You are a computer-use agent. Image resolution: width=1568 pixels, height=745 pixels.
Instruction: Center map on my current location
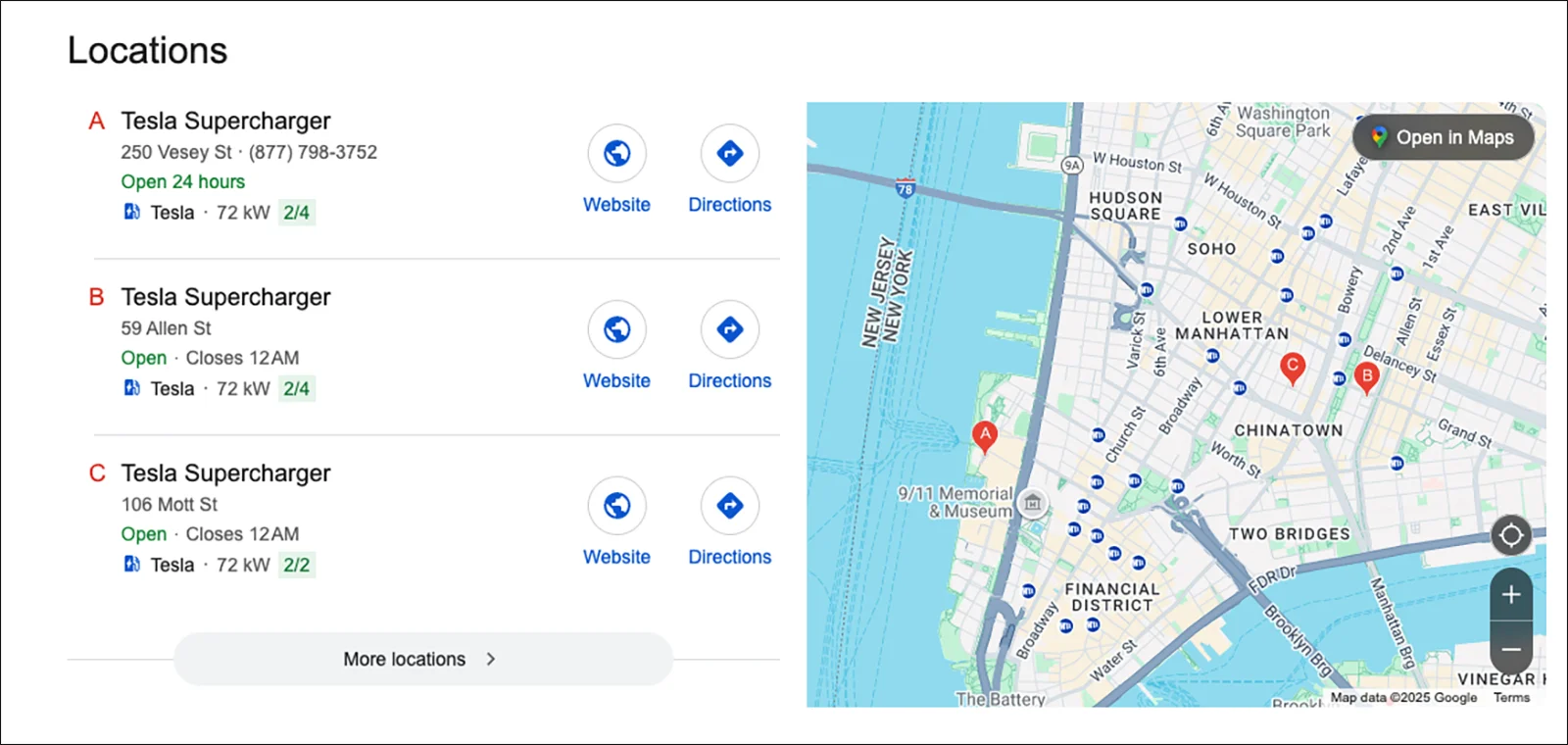click(1511, 535)
